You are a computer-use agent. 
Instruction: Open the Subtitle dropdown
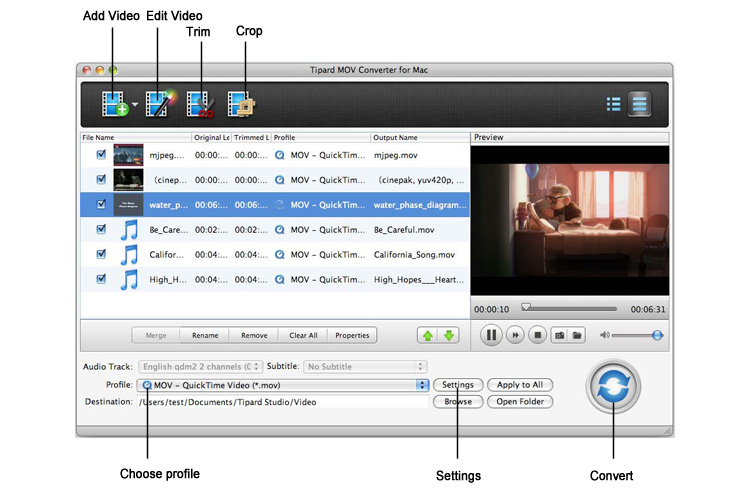pyautogui.click(x=365, y=367)
